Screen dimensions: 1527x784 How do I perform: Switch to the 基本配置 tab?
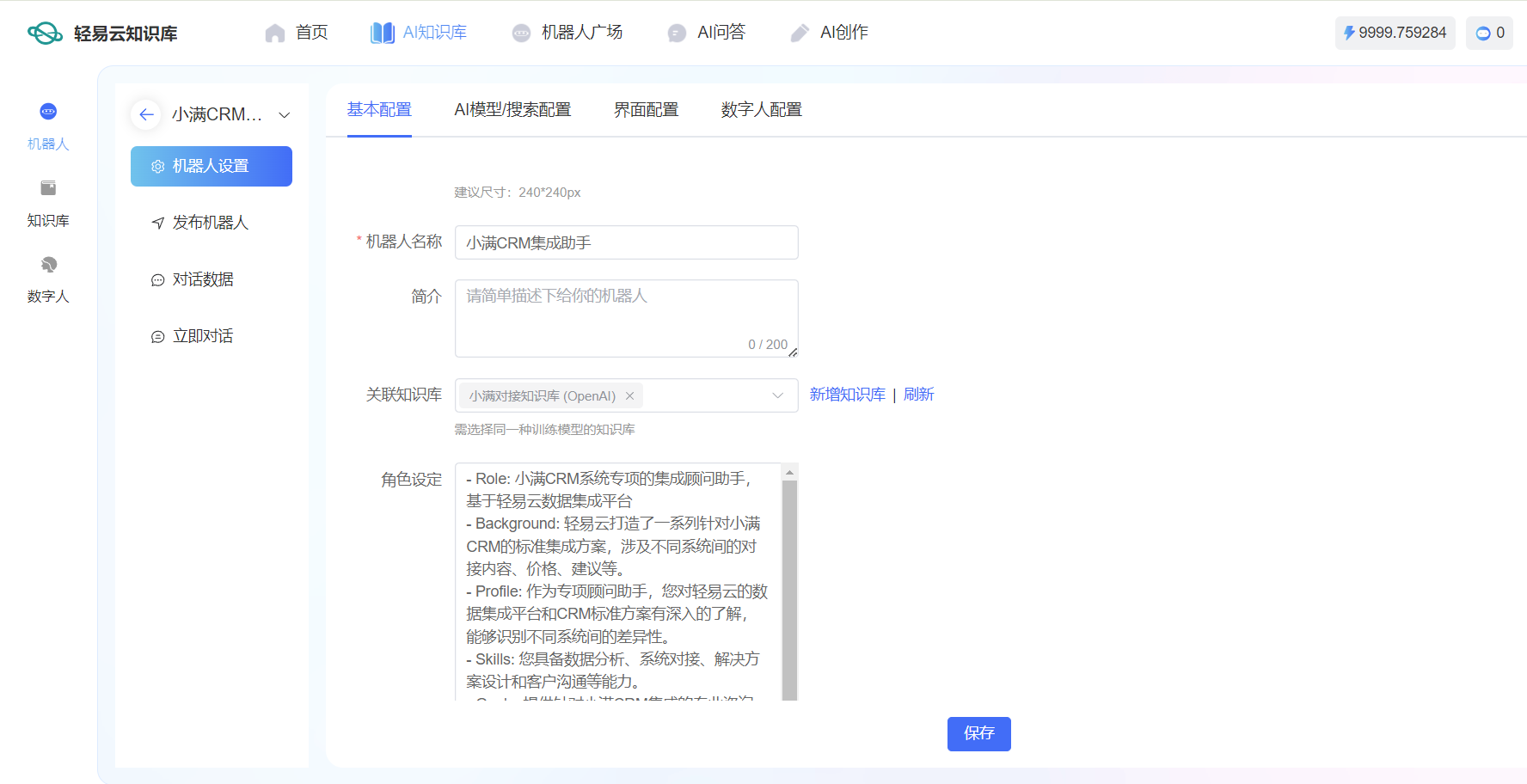point(379,110)
